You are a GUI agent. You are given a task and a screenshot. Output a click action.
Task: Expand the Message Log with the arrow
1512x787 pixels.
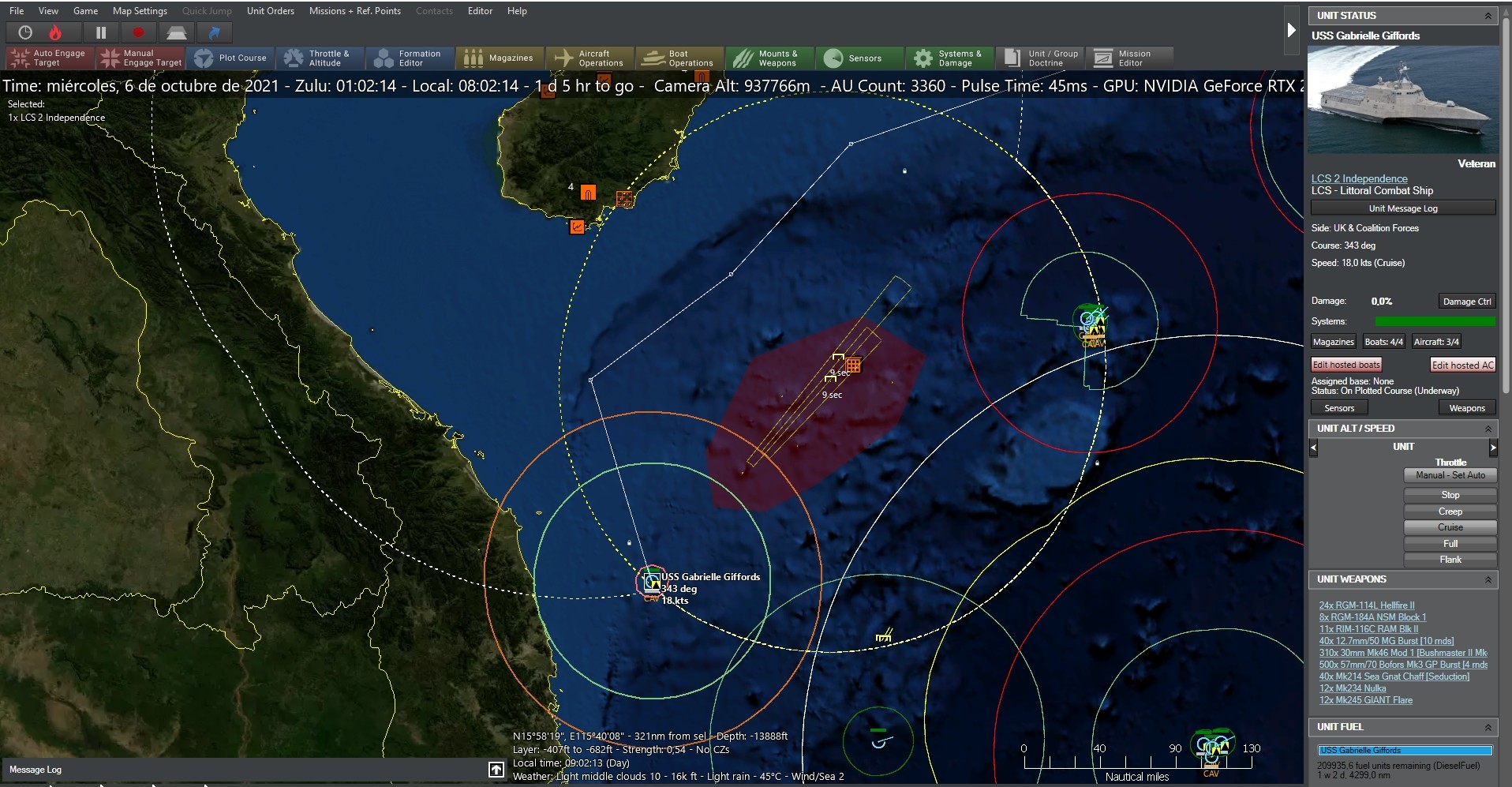click(x=496, y=770)
